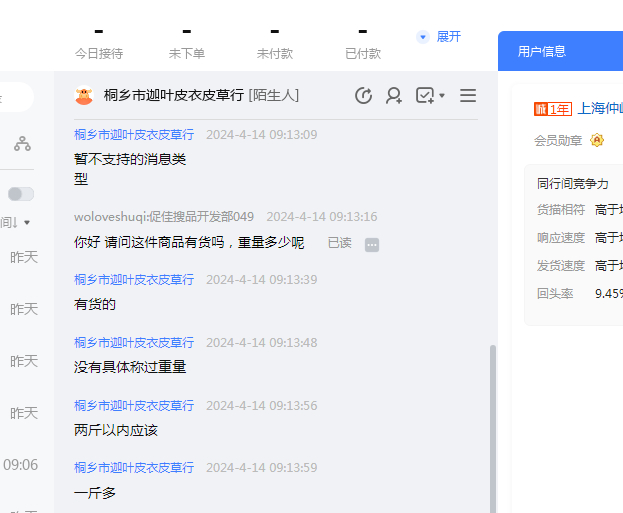Select the 用户信息 tab

[x=541, y=51]
